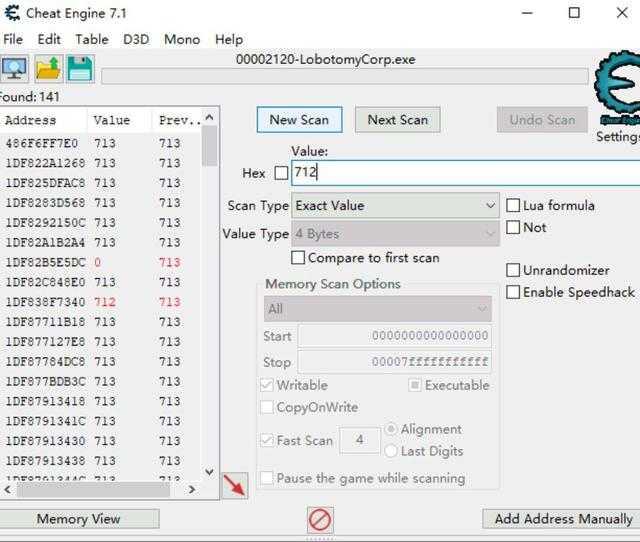
Task: Click the Stop address field
Action: point(394,362)
